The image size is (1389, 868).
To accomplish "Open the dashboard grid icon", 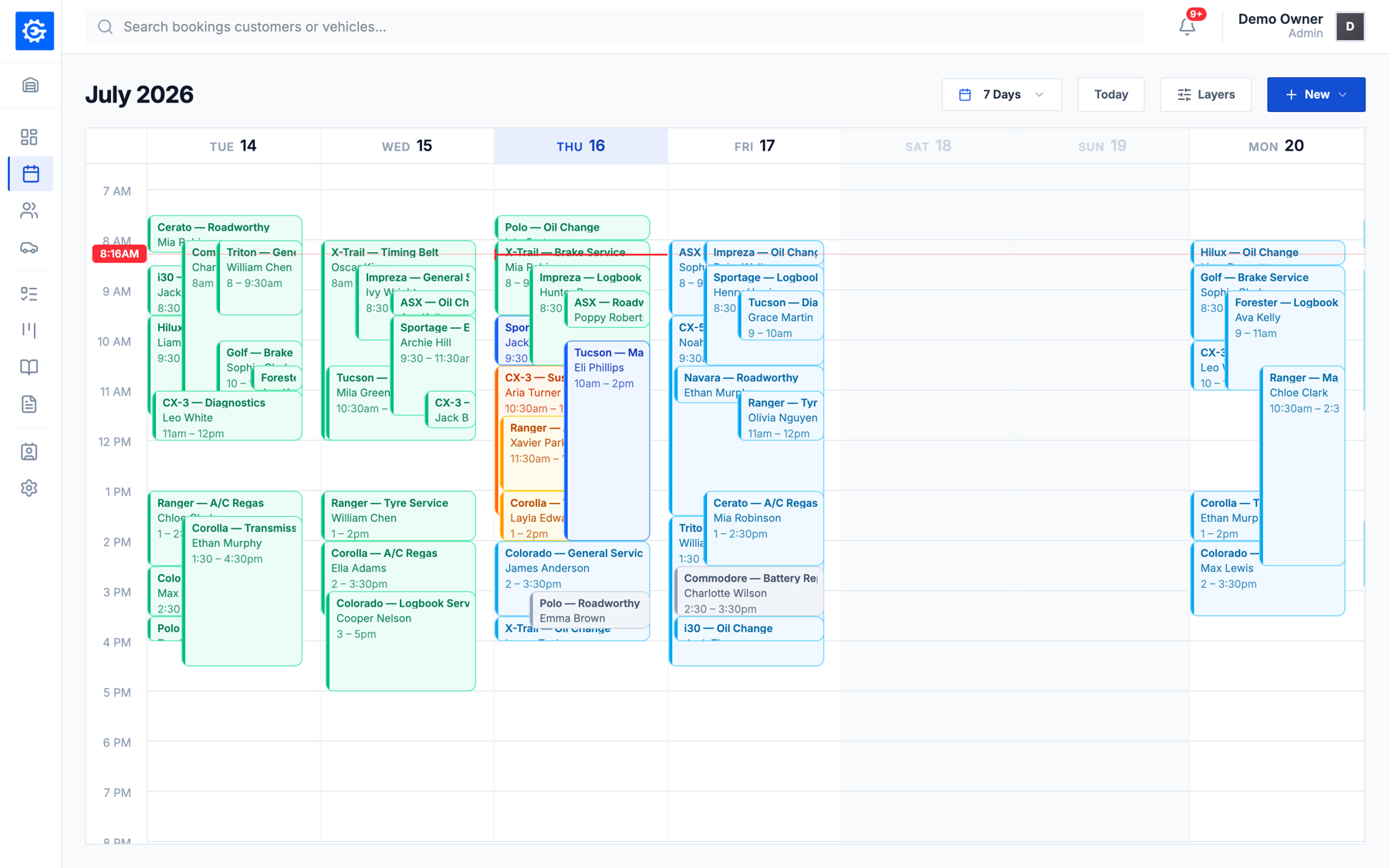I will pyautogui.click(x=29, y=137).
